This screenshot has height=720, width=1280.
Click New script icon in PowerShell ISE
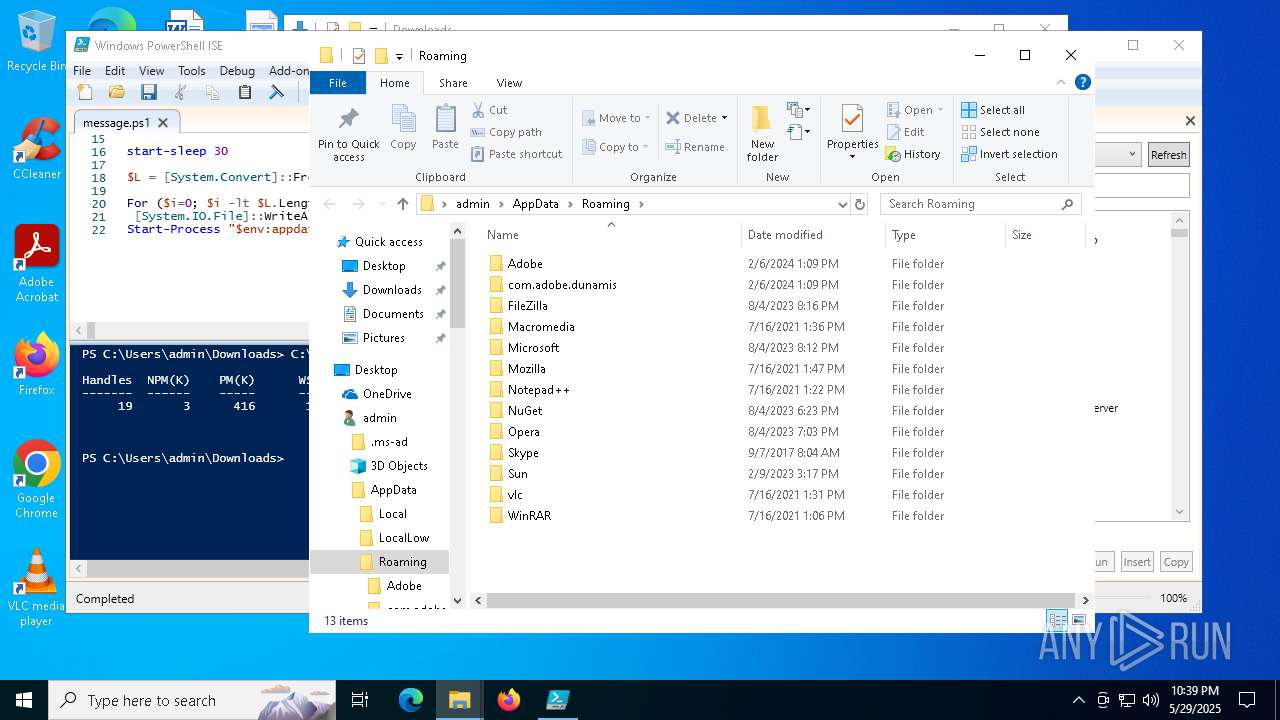(x=85, y=92)
